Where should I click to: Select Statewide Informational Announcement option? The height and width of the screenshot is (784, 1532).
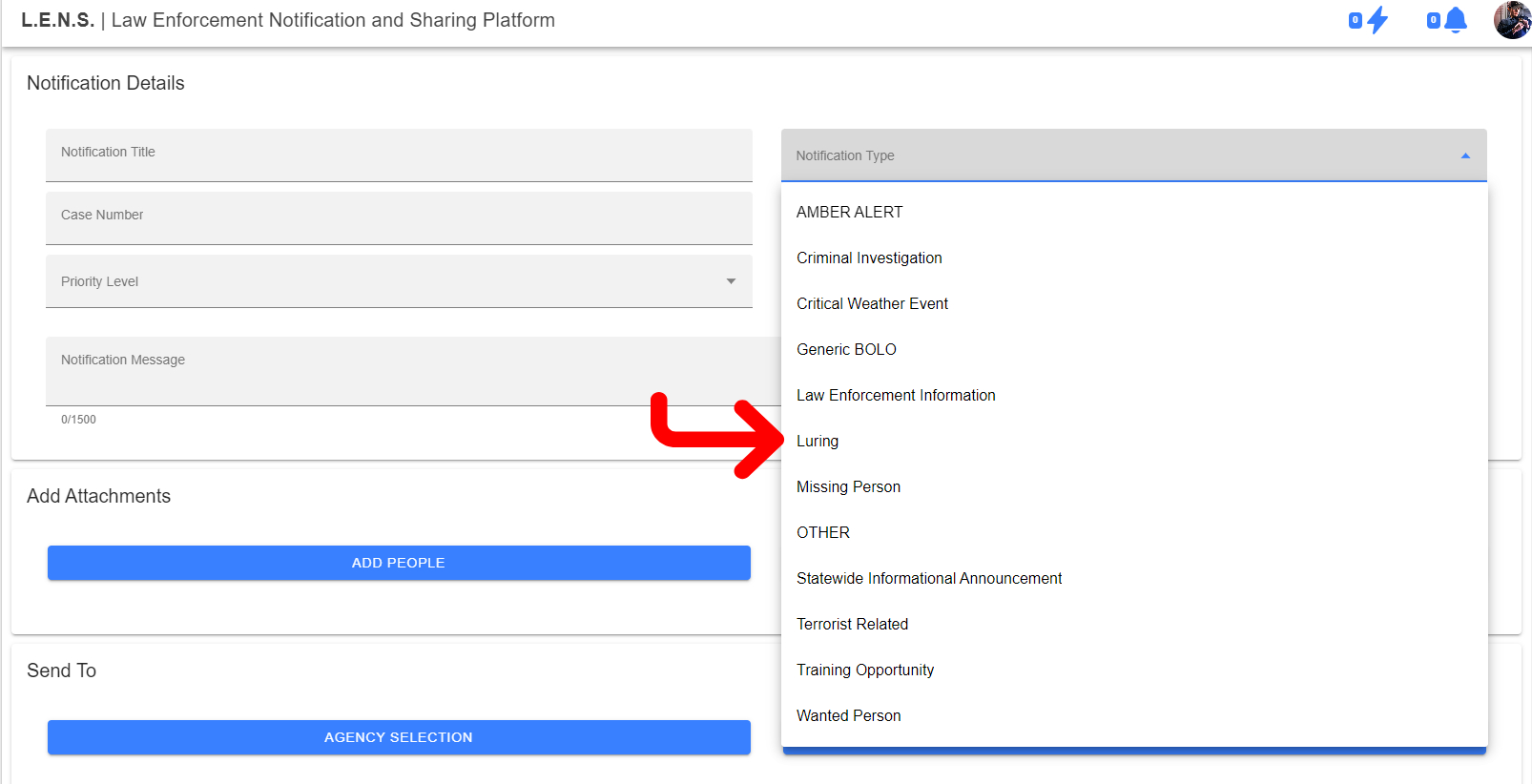[929, 578]
